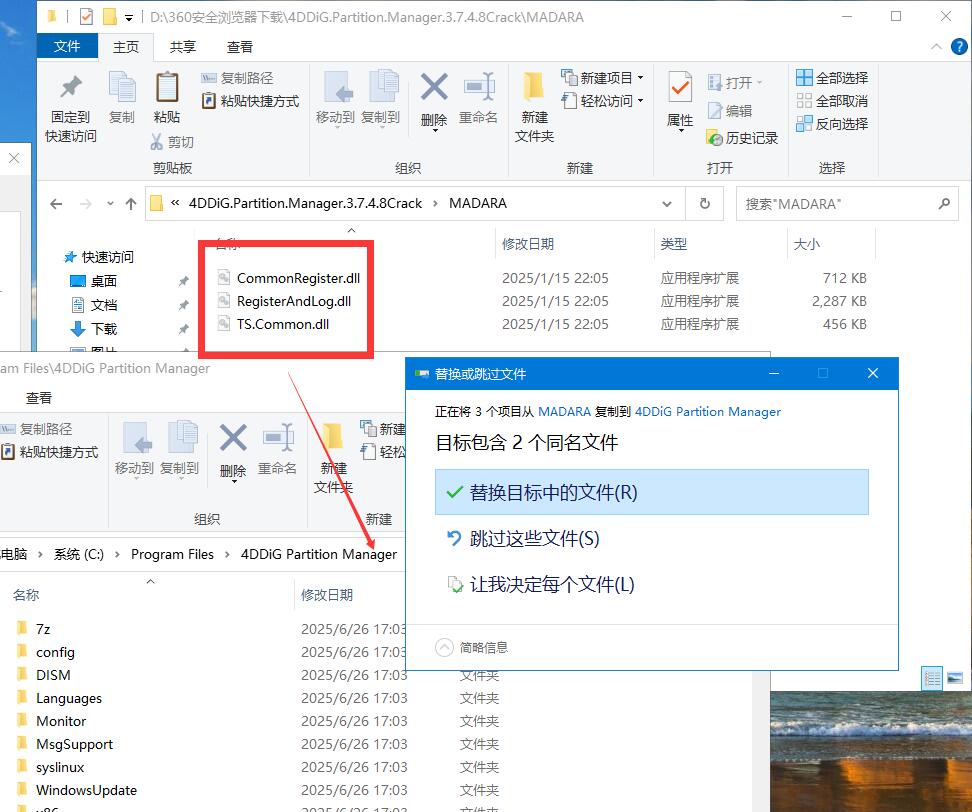Click Program Files in the breadcrumb path
The image size is (972, 812).
[172, 554]
